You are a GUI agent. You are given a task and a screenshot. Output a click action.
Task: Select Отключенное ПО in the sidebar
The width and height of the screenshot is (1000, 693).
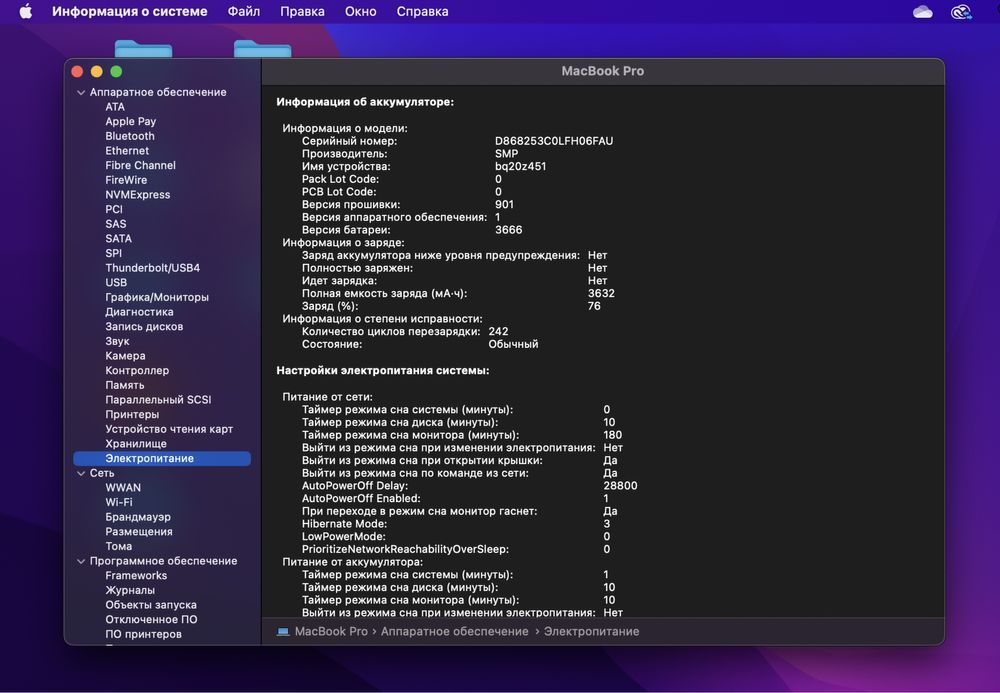pos(151,620)
